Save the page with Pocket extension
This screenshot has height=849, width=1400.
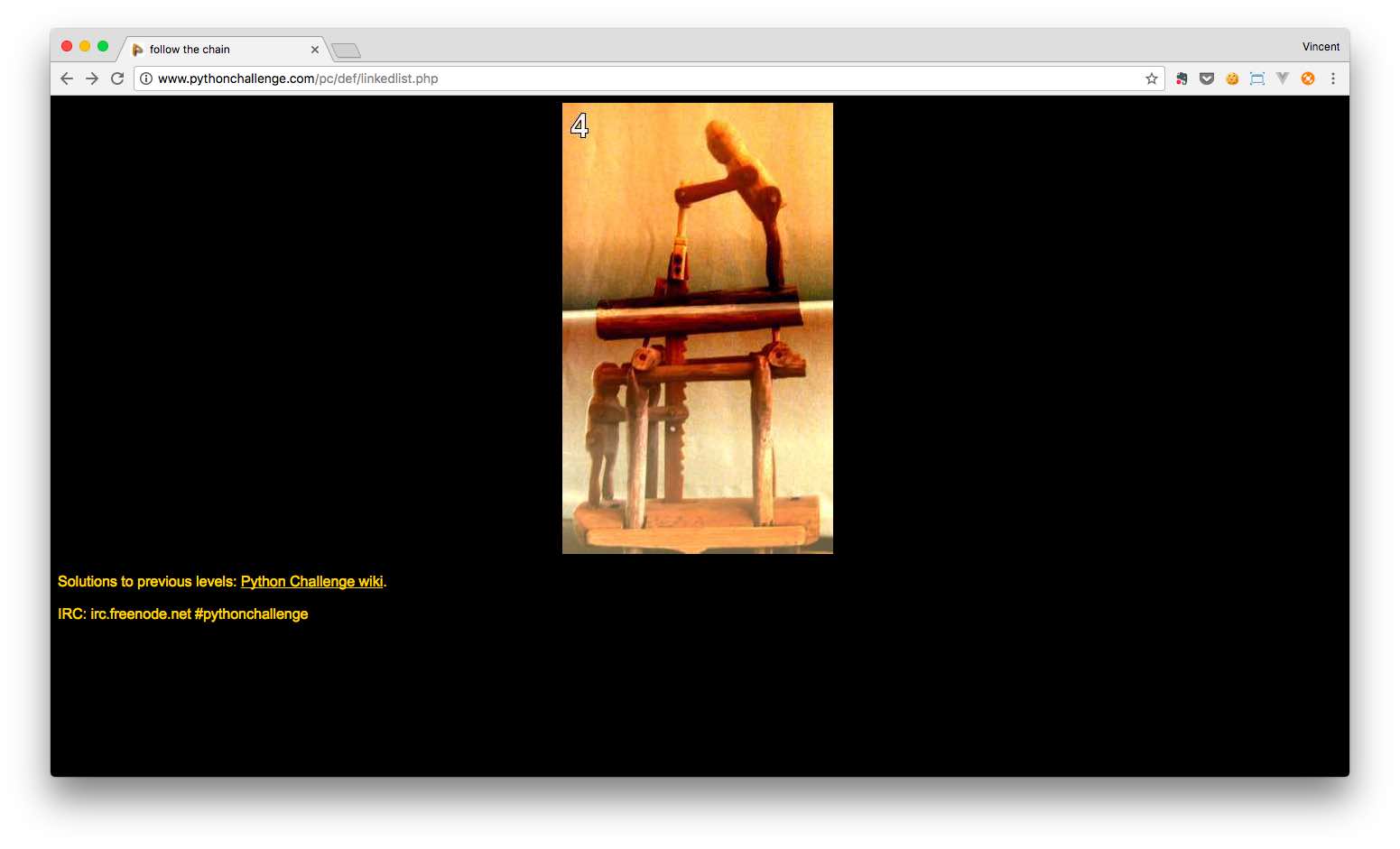click(x=1207, y=78)
